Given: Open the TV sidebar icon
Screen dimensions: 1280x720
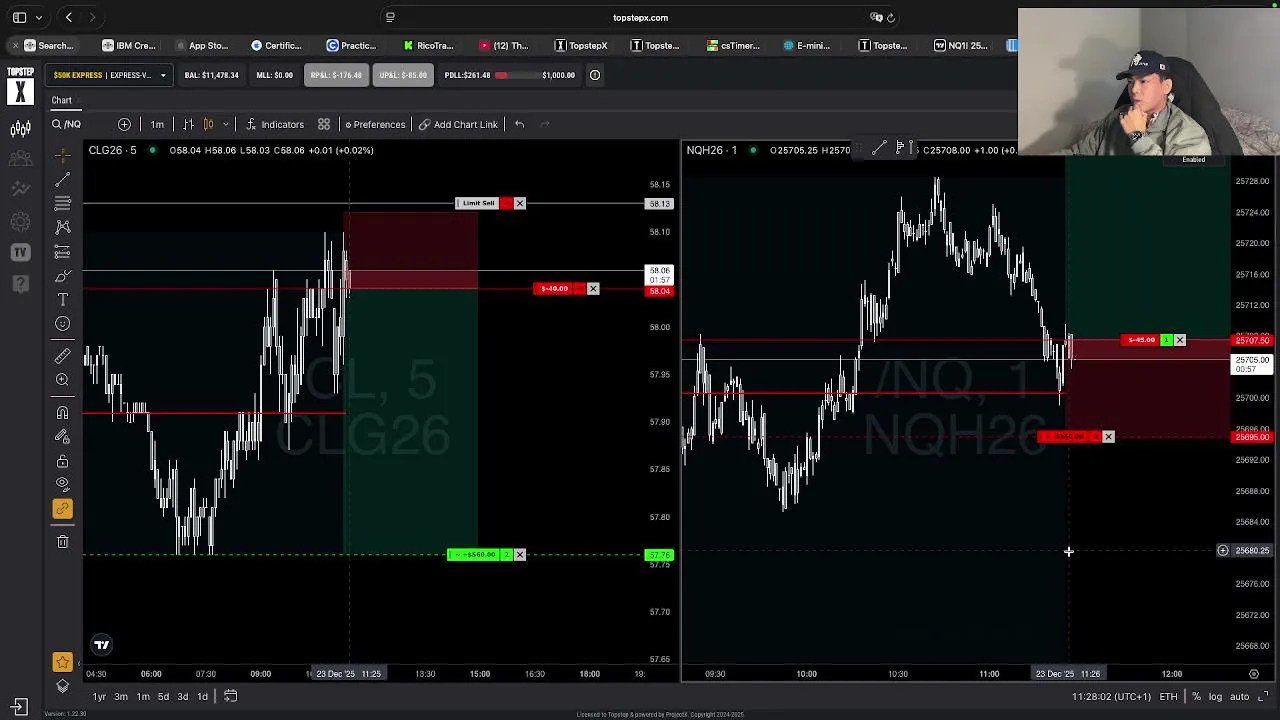Looking at the screenshot, I should (x=20, y=253).
